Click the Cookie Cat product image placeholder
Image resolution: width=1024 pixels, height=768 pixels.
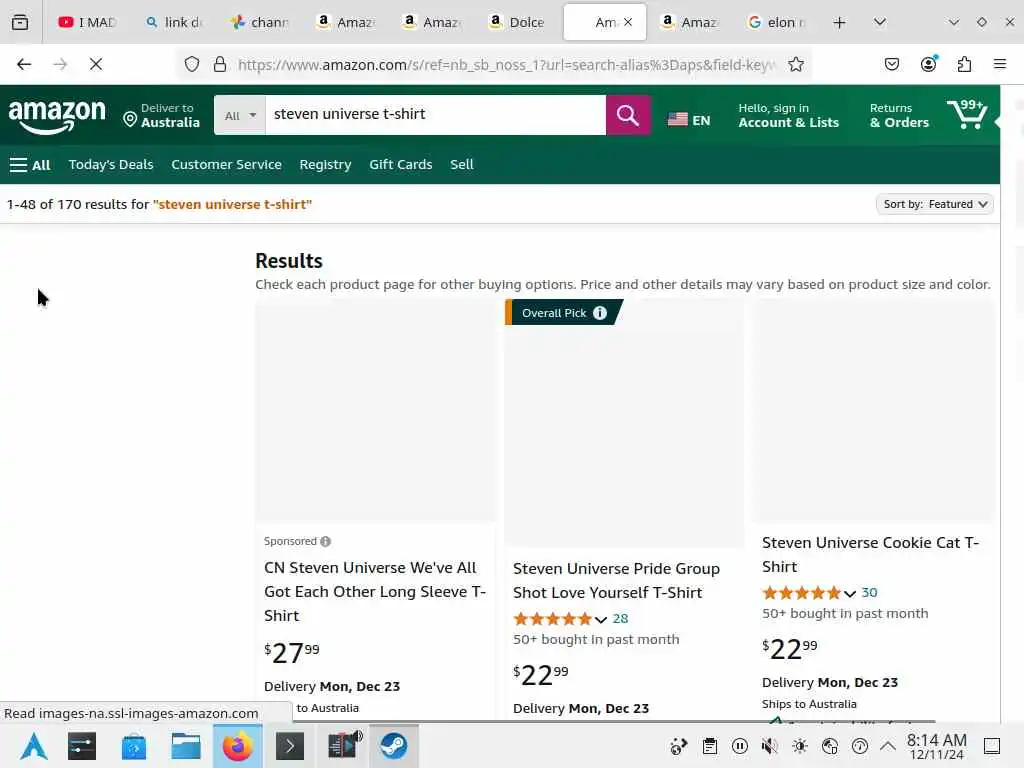873,411
